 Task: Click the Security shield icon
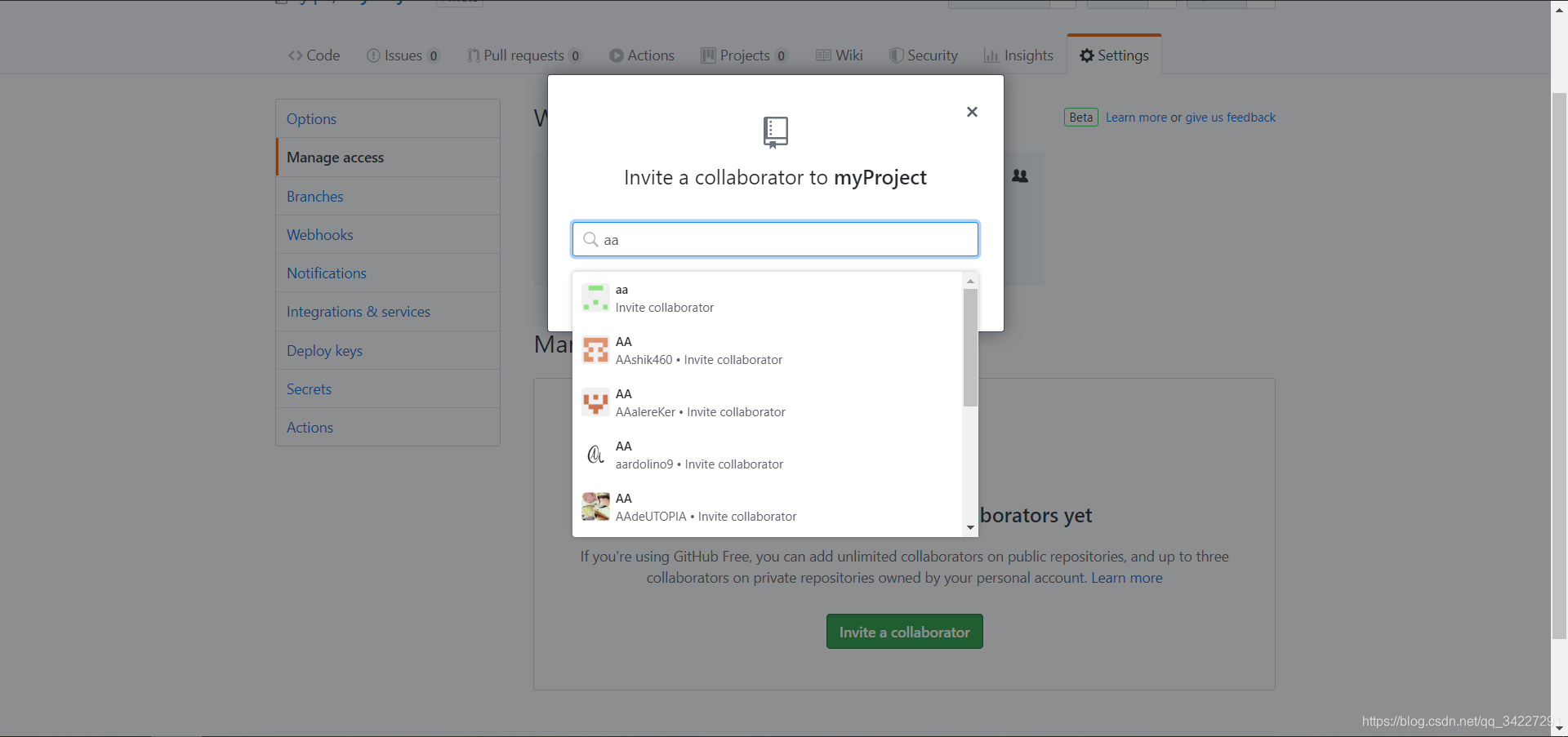896,55
